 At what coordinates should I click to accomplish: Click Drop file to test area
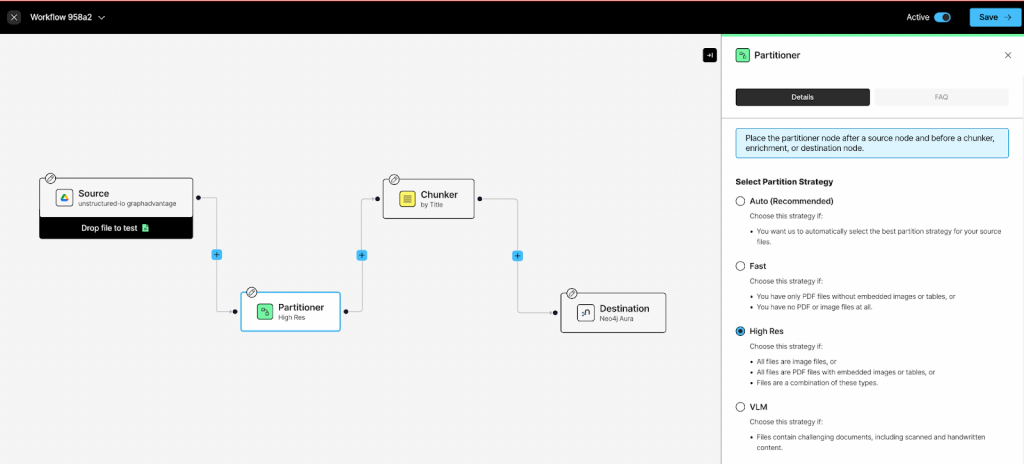point(116,228)
